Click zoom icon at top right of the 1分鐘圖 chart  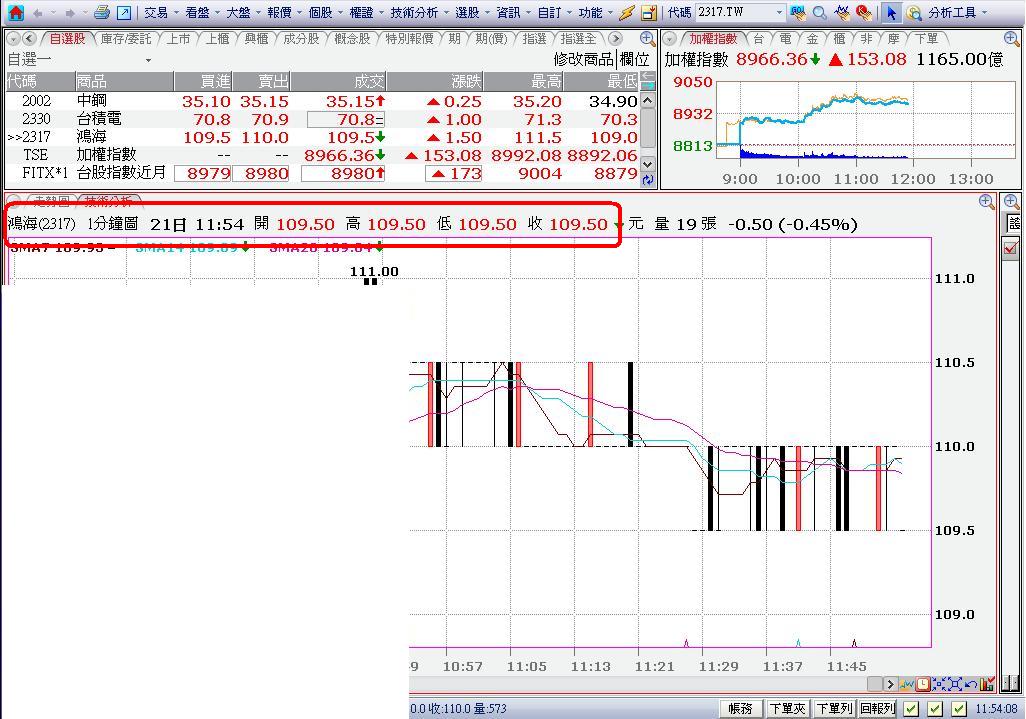click(987, 202)
